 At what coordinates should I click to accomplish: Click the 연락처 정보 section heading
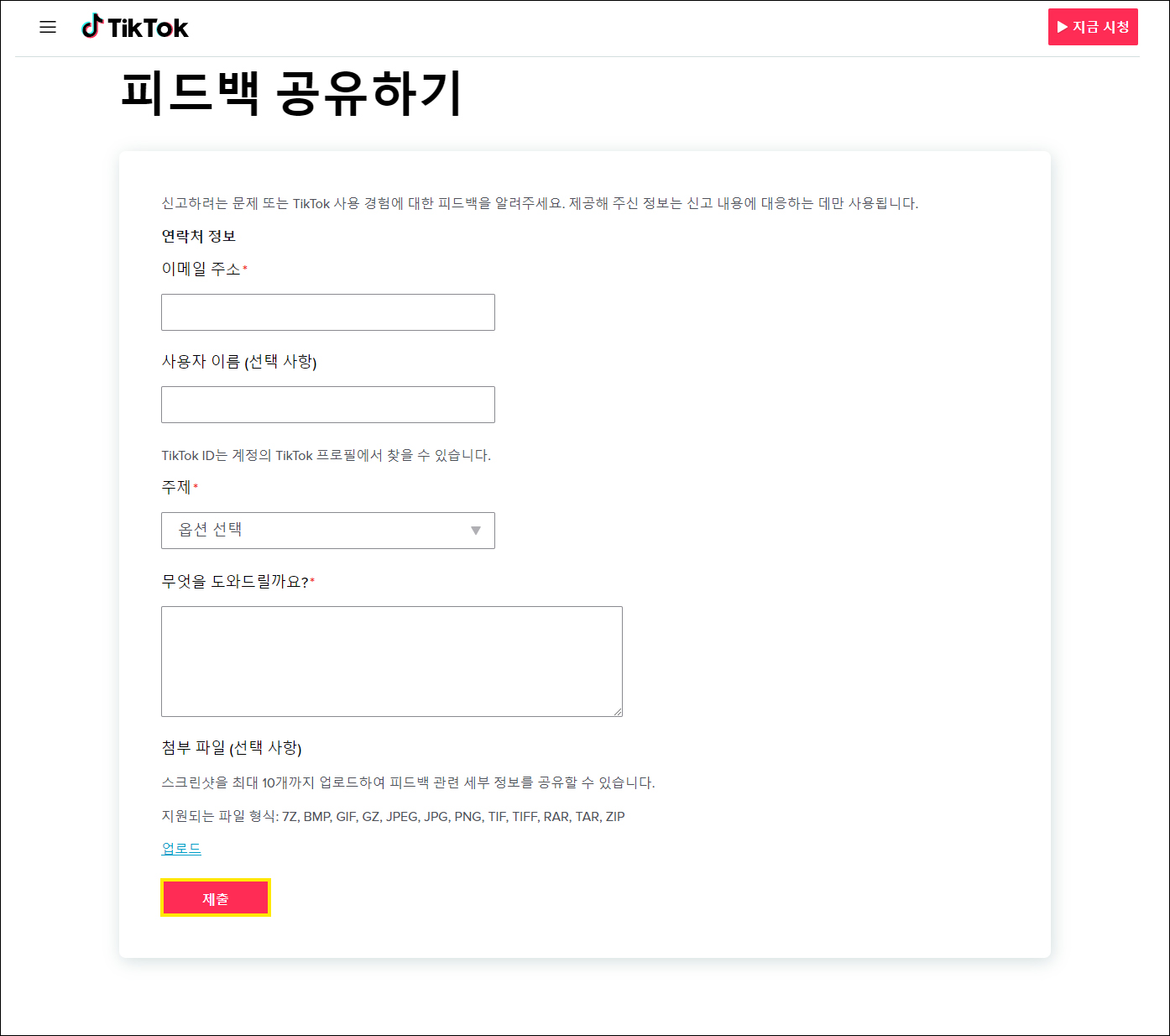pyautogui.click(x=199, y=236)
